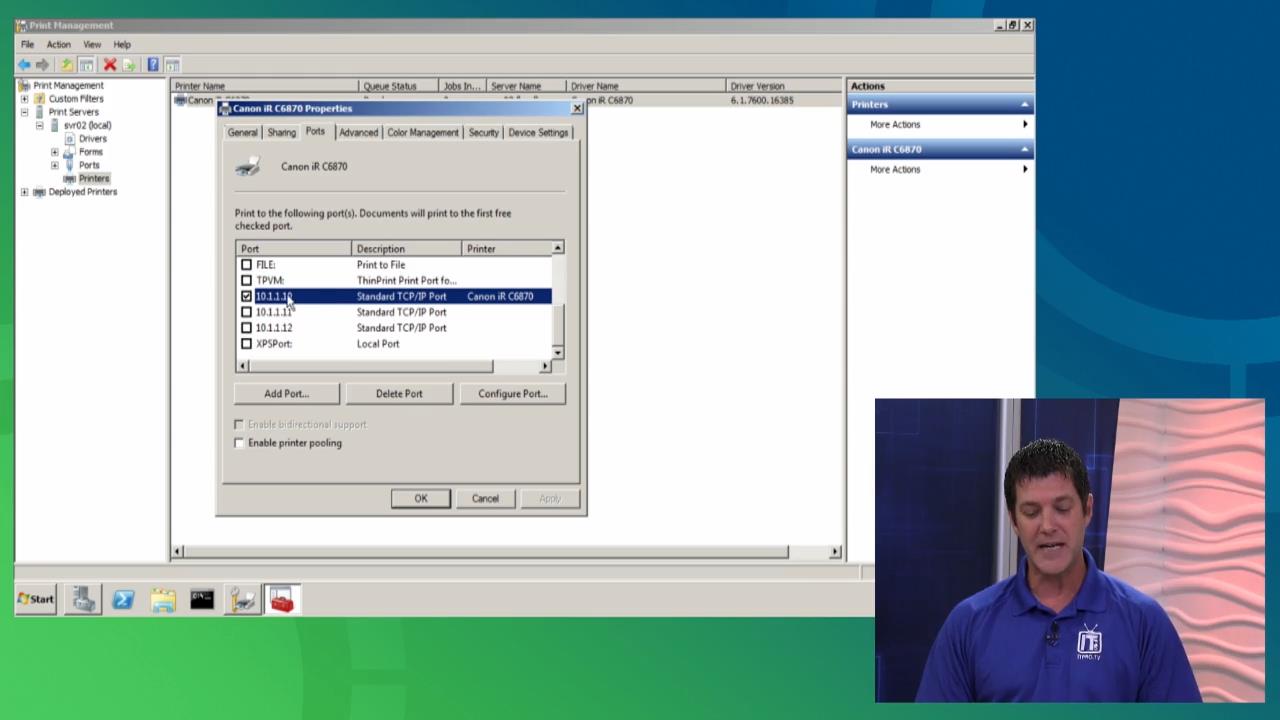Click the Description column header in port list
Image resolution: width=1280 pixels, height=720 pixels.
(406, 249)
